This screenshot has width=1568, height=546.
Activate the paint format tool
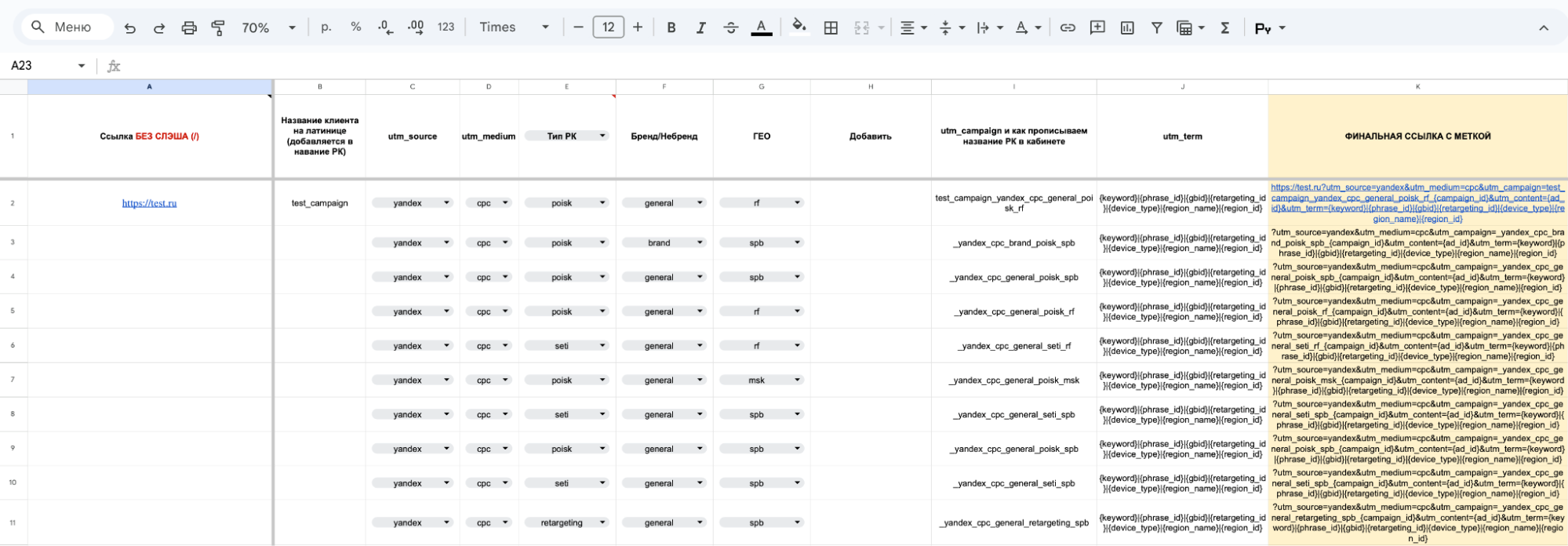click(218, 27)
